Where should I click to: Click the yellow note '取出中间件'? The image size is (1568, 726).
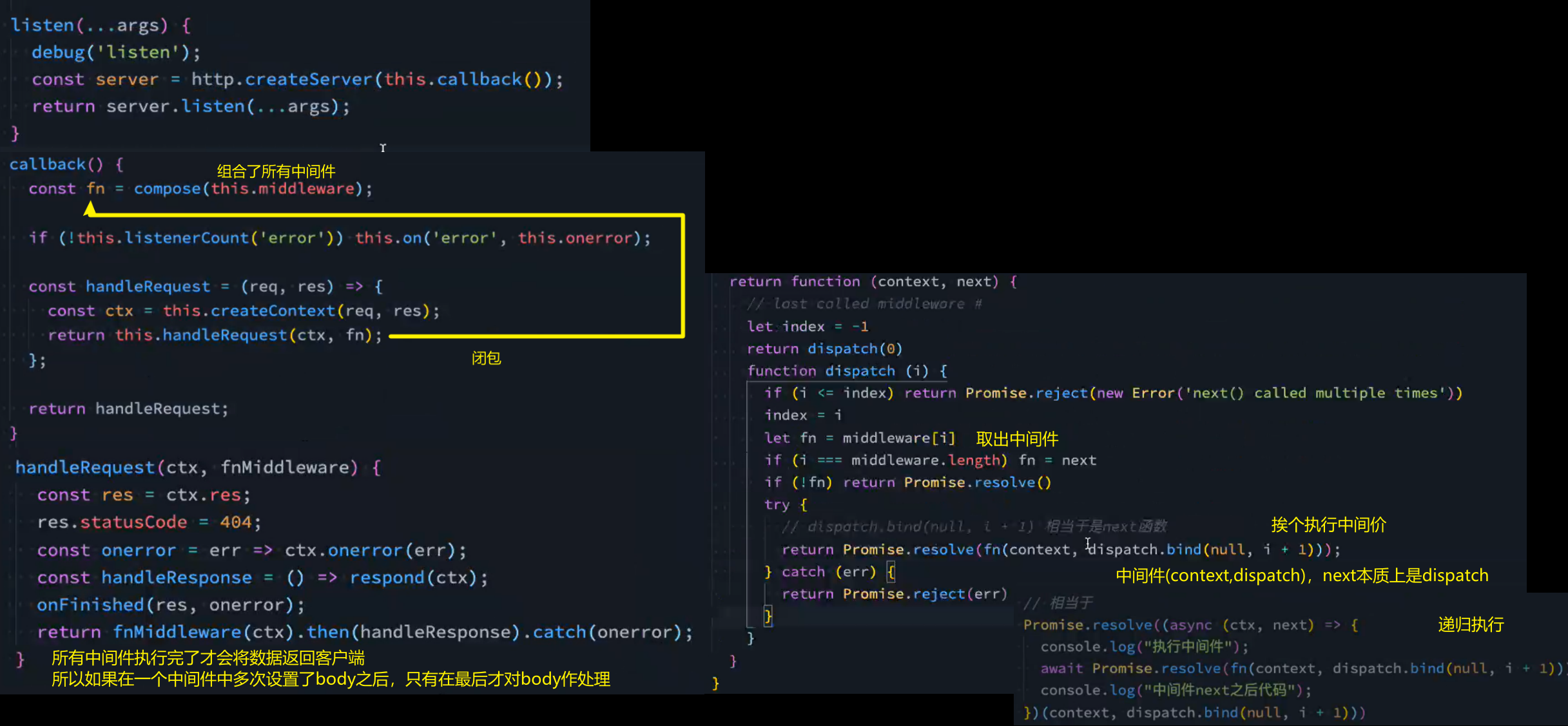coord(1017,439)
